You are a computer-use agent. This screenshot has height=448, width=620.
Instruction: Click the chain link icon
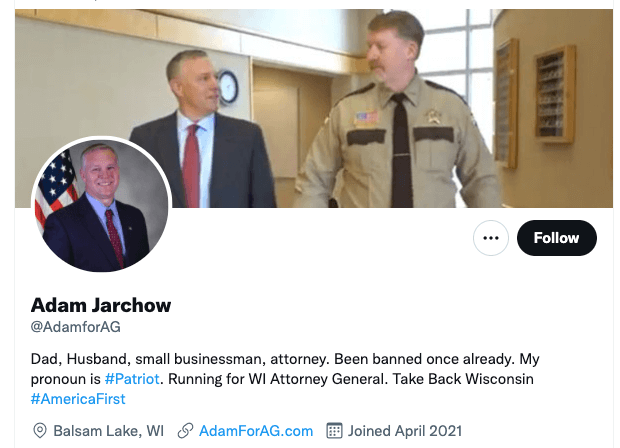pos(185,431)
